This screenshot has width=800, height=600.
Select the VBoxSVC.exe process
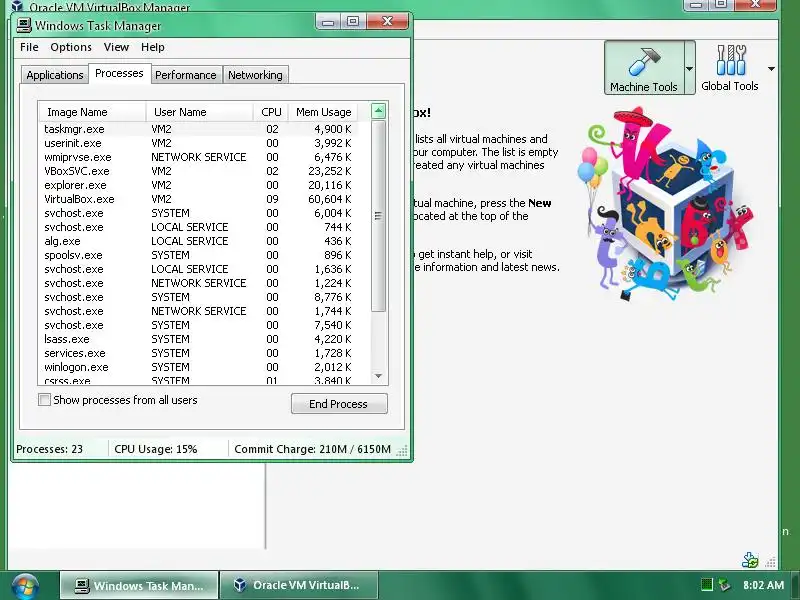[x=199, y=171]
